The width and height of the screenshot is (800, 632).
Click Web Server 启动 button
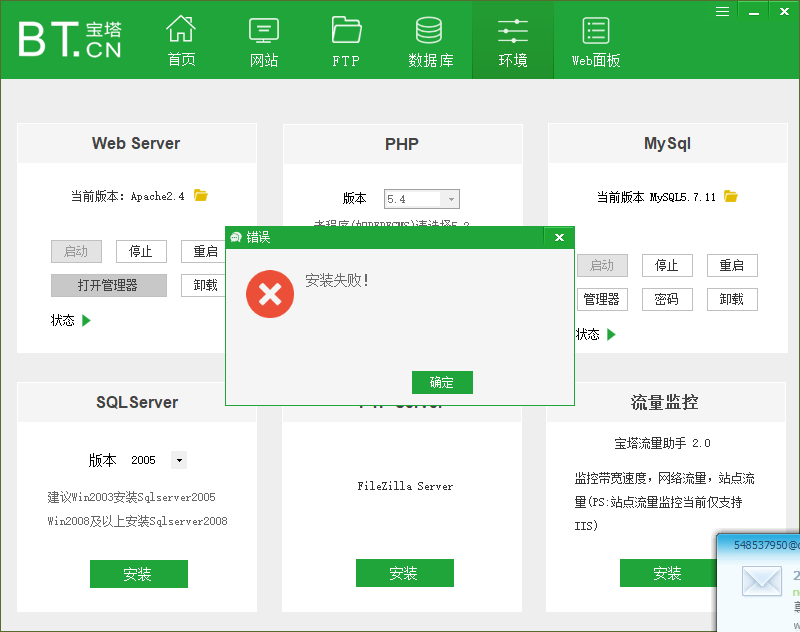[x=77, y=251]
